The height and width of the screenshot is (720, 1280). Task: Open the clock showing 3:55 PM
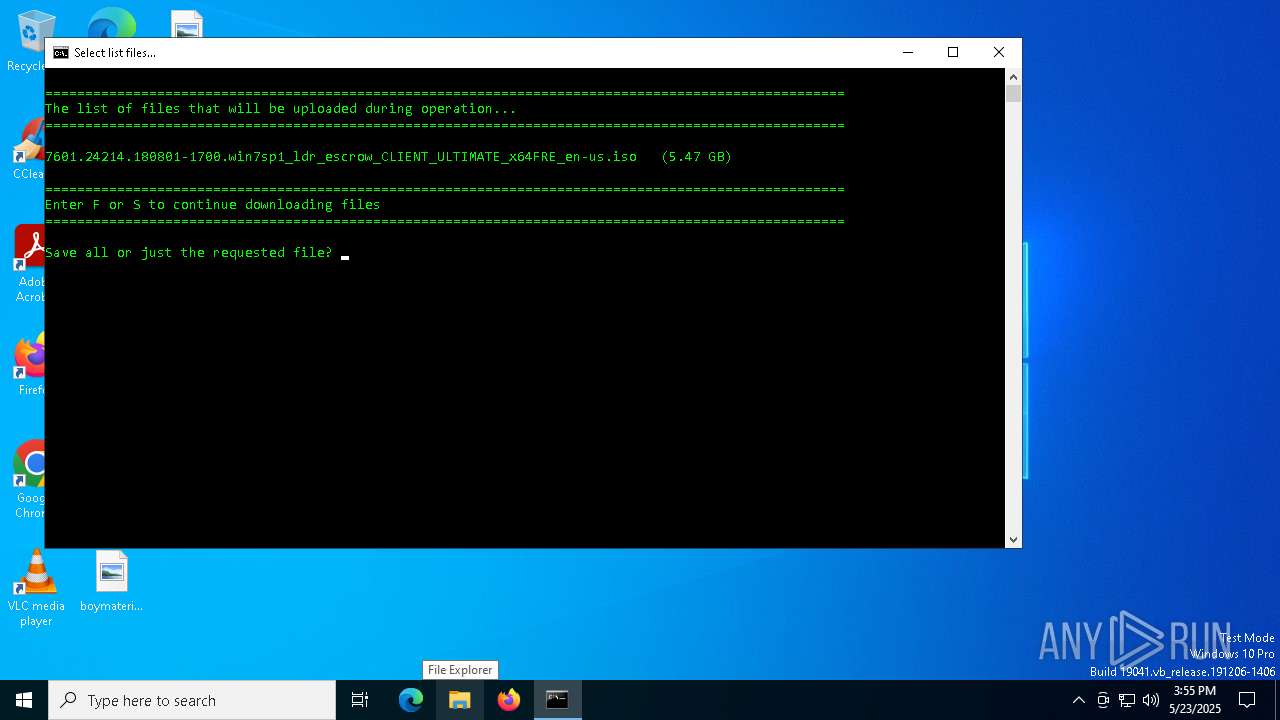(1194, 700)
